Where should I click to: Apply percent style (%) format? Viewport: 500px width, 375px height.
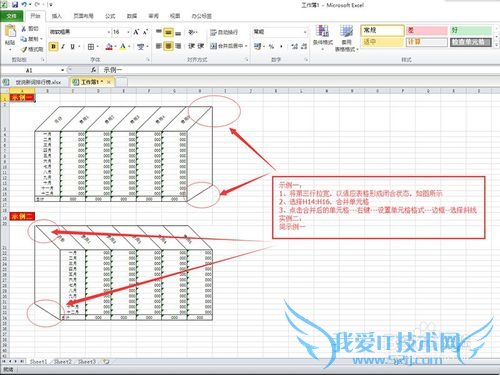point(271,46)
